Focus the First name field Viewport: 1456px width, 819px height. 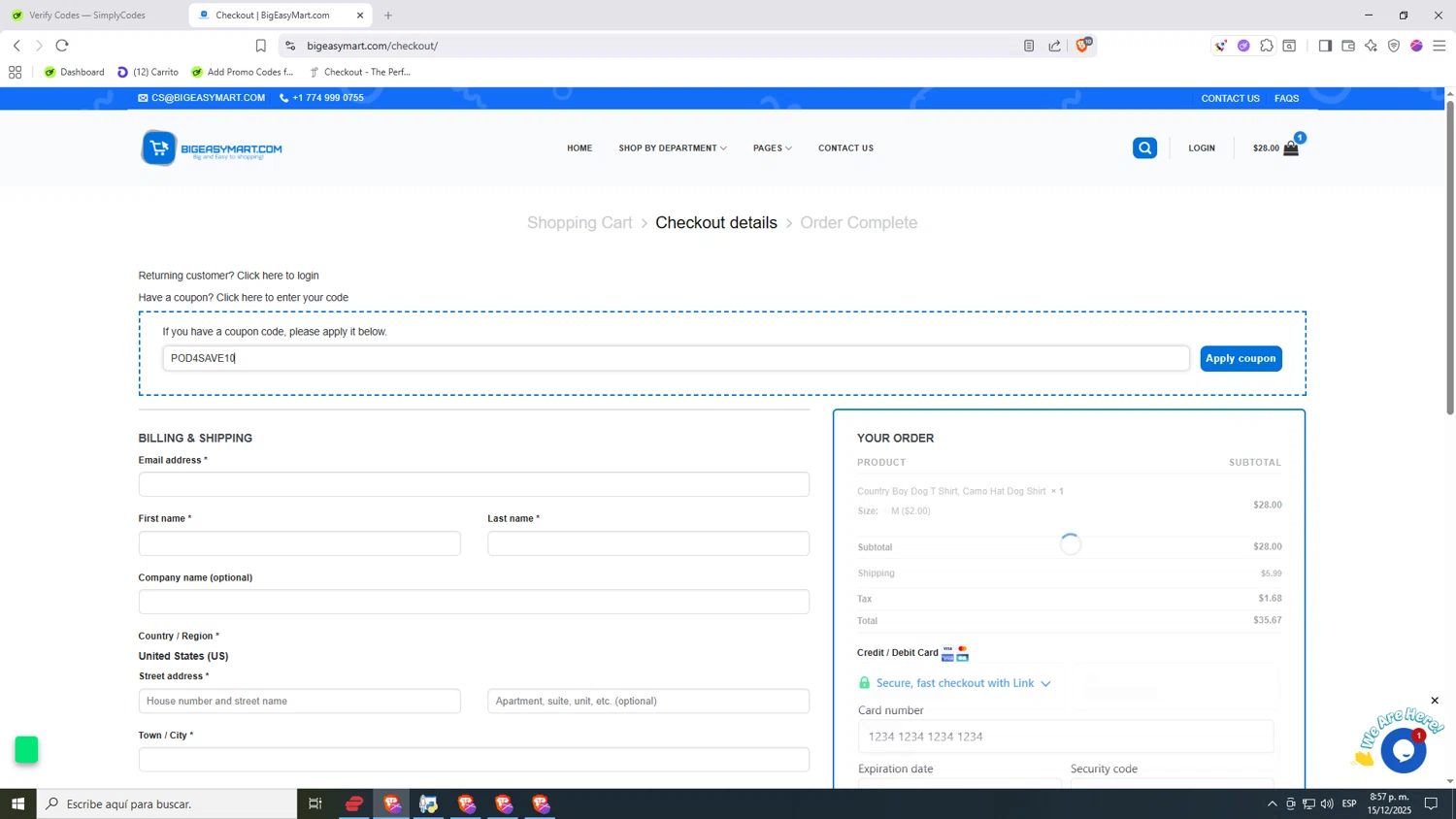tap(300, 543)
